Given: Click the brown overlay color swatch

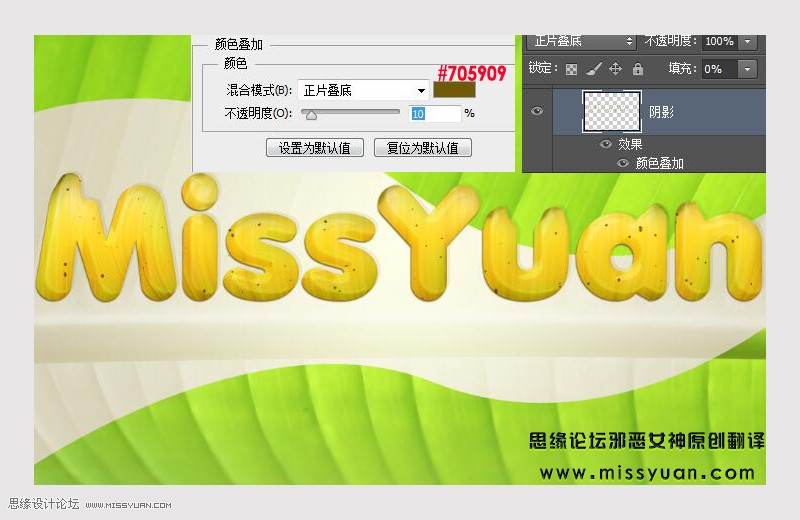Looking at the screenshot, I should pos(454,90).
